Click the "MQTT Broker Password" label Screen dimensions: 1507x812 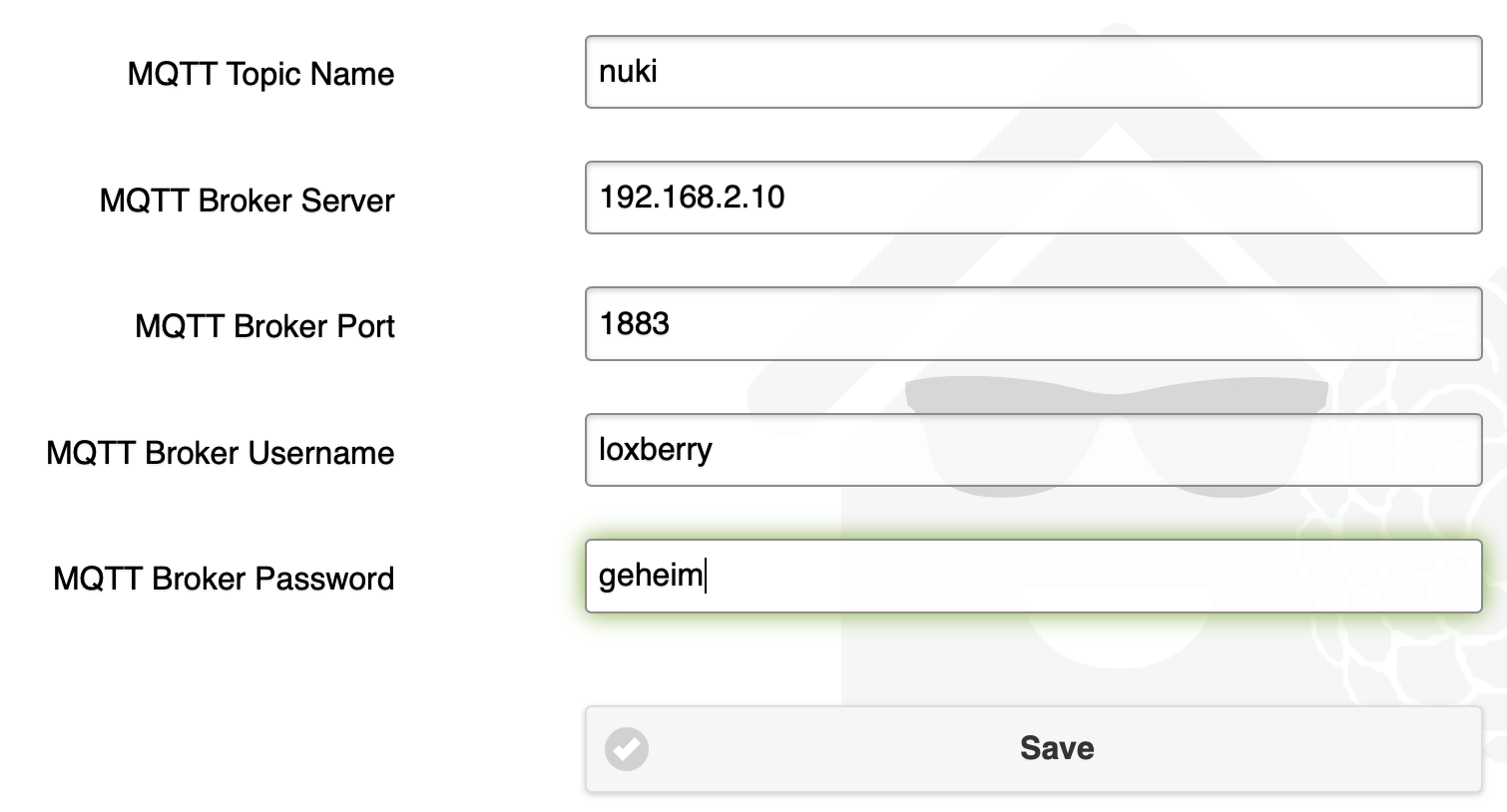click(224, 579)
